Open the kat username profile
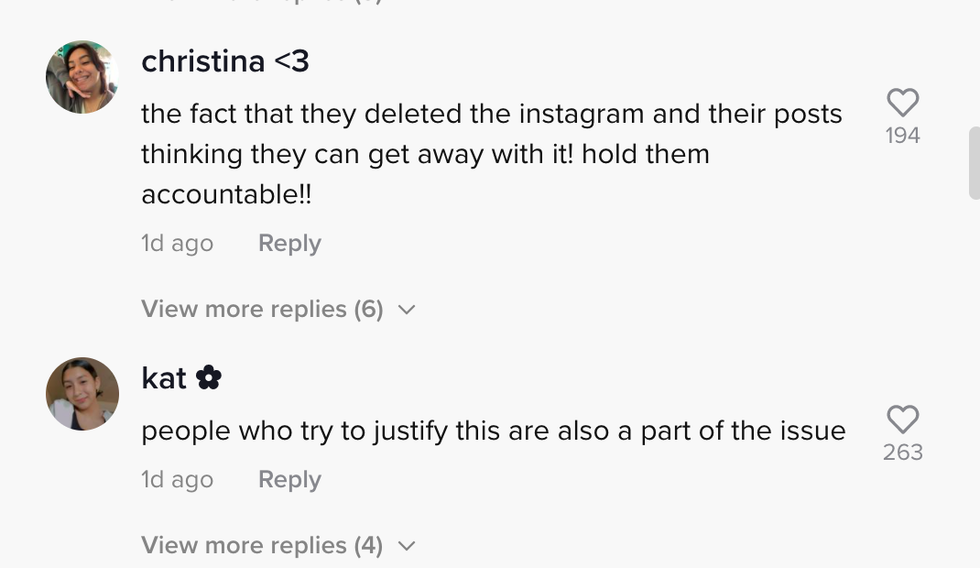Viewport: 980px width, 568px height. (x=164, y=378)
